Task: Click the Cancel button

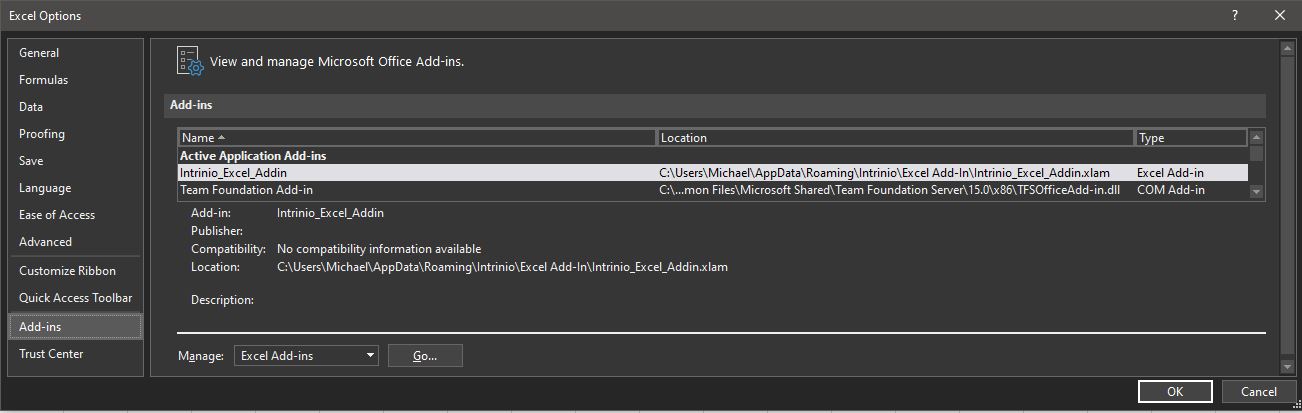Action: click(x=1259, y=392)
